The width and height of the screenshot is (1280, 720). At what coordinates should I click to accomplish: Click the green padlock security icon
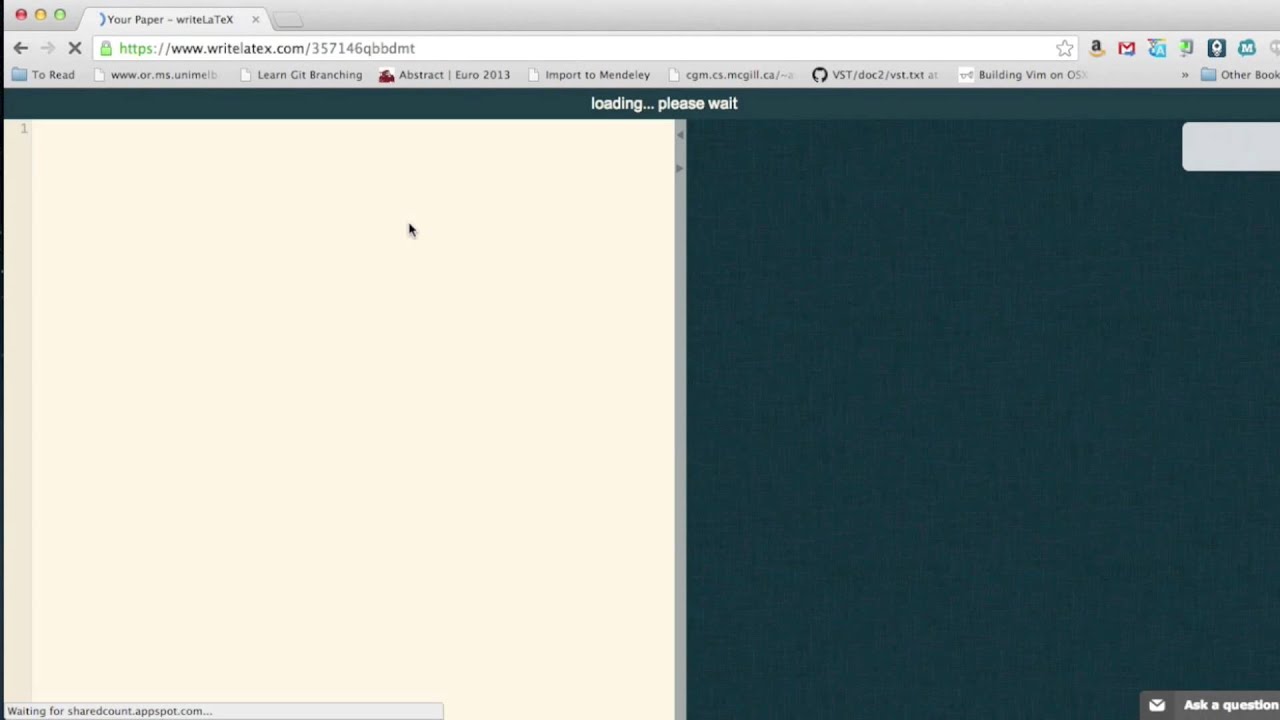(x=106, y=48)
